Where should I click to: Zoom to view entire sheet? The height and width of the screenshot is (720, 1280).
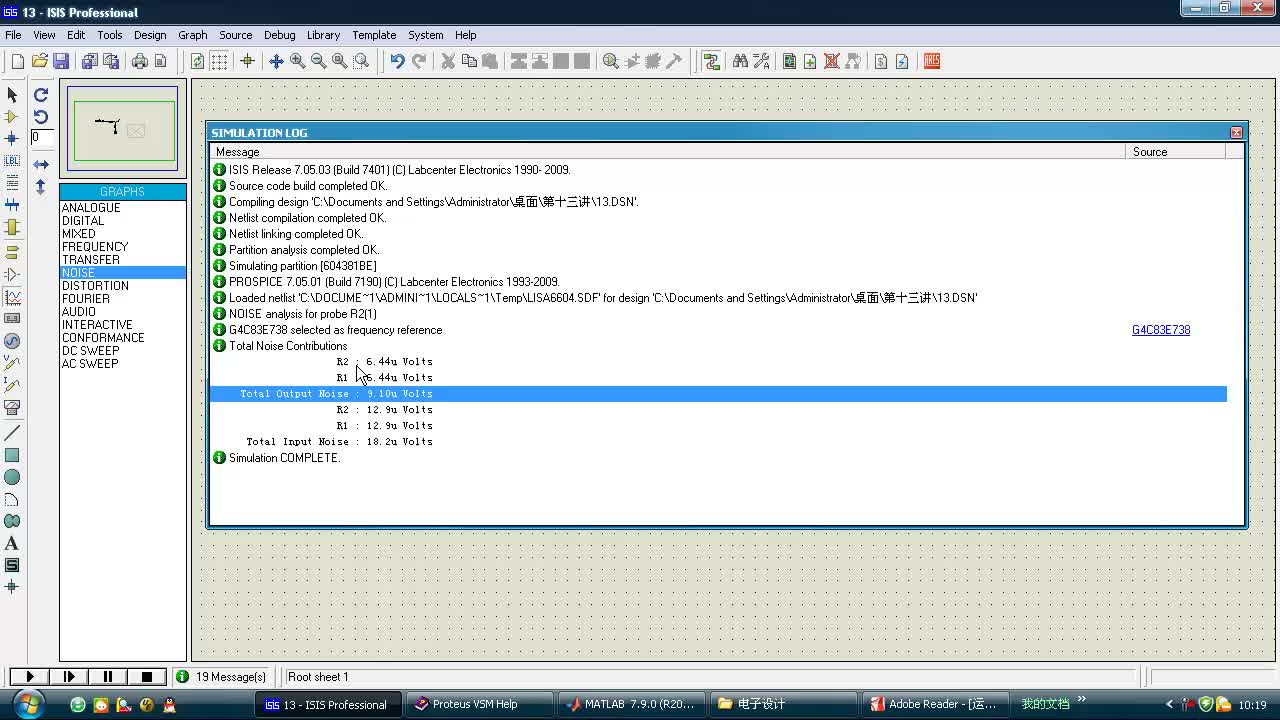tap(339, 61)
